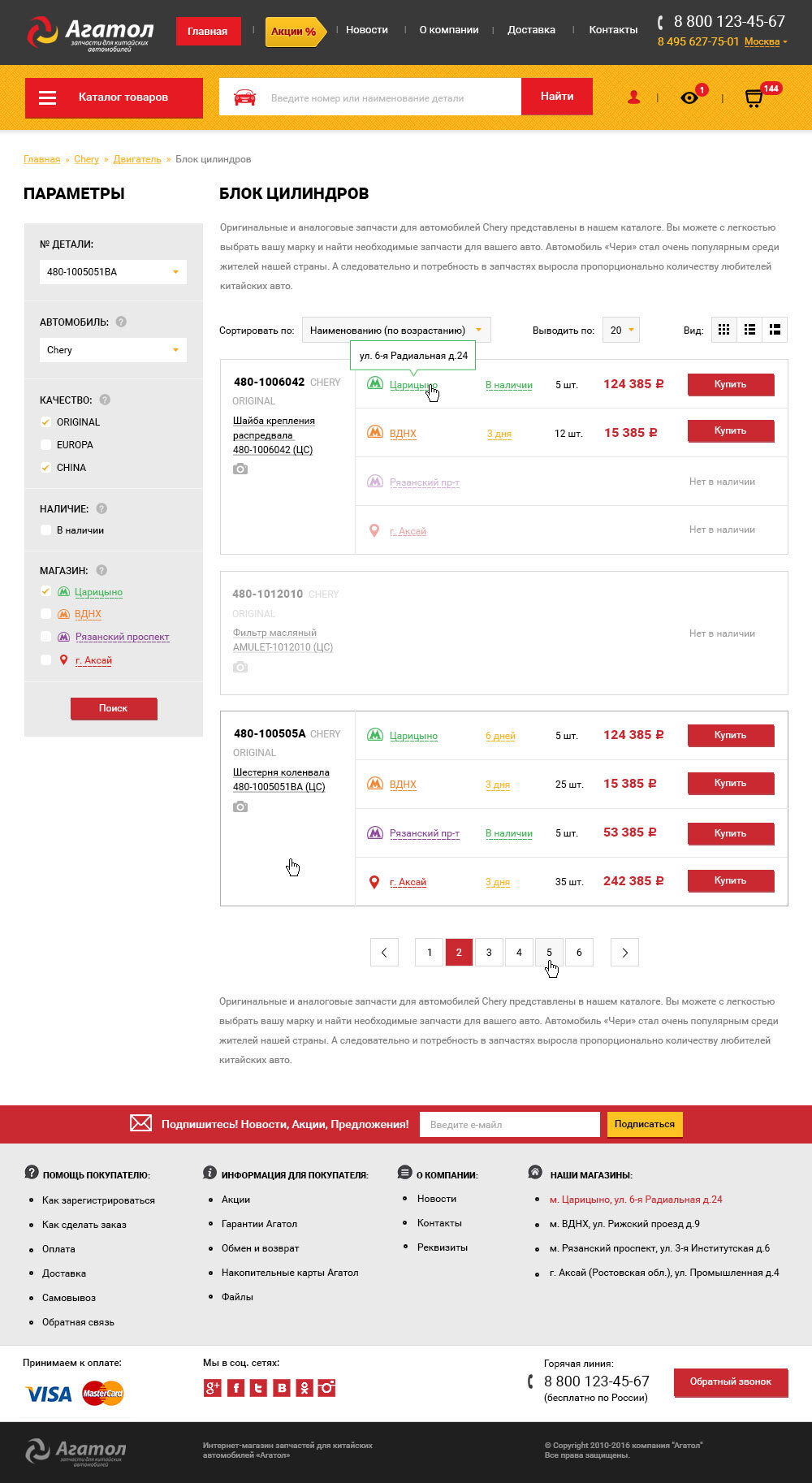Open the Контакты menu item
Image resolution: width=812 pixels, height=1483 pixels.
[x=613, y=30]
